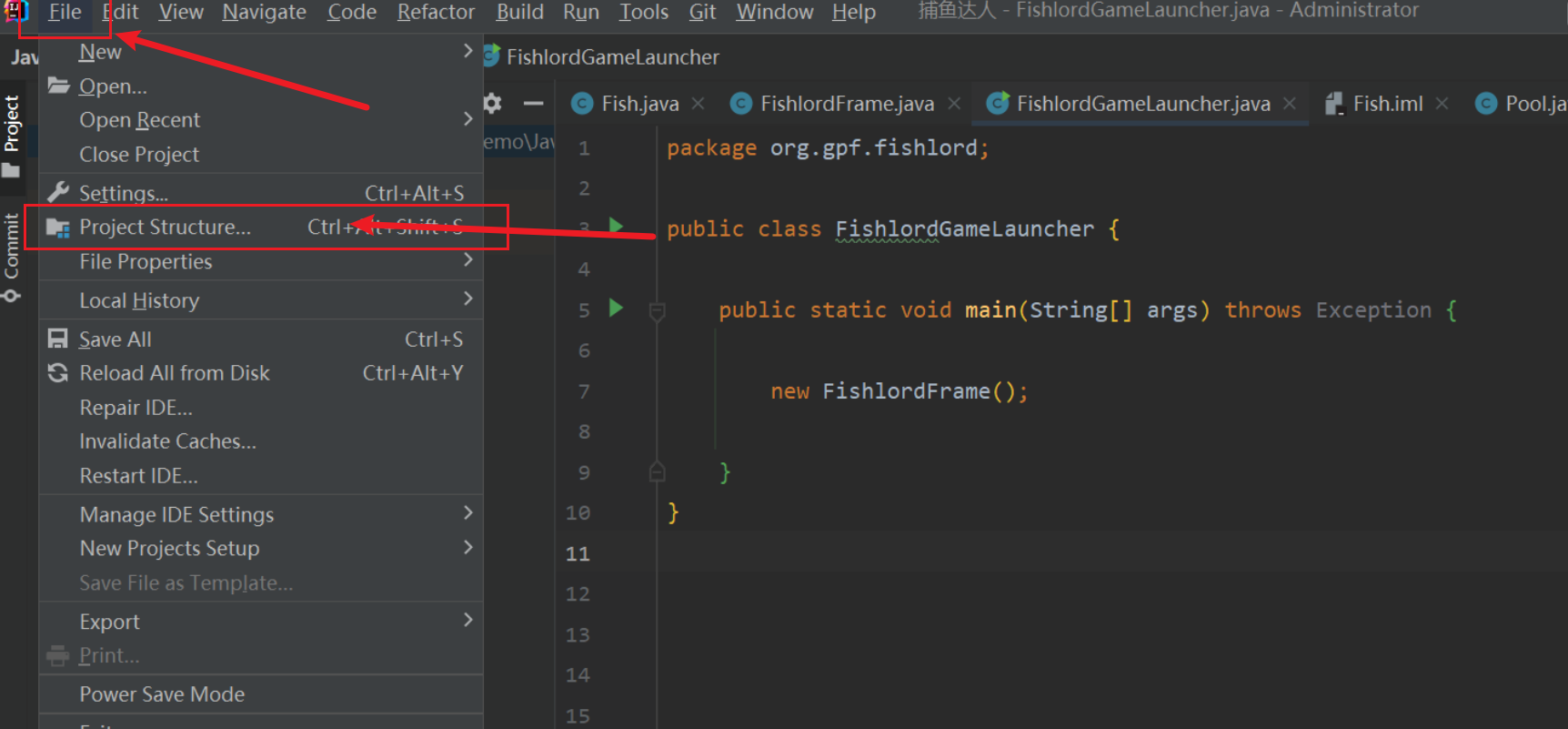Image resolution: width=1568 pixels, height=729 pixels.
Task: Click the Open... folder icon
Action: tap(58, 86)
